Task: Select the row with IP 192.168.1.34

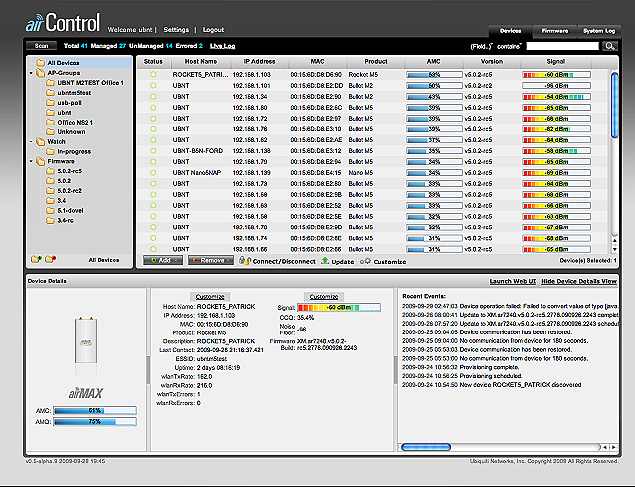Action: (x=372, y=96)
